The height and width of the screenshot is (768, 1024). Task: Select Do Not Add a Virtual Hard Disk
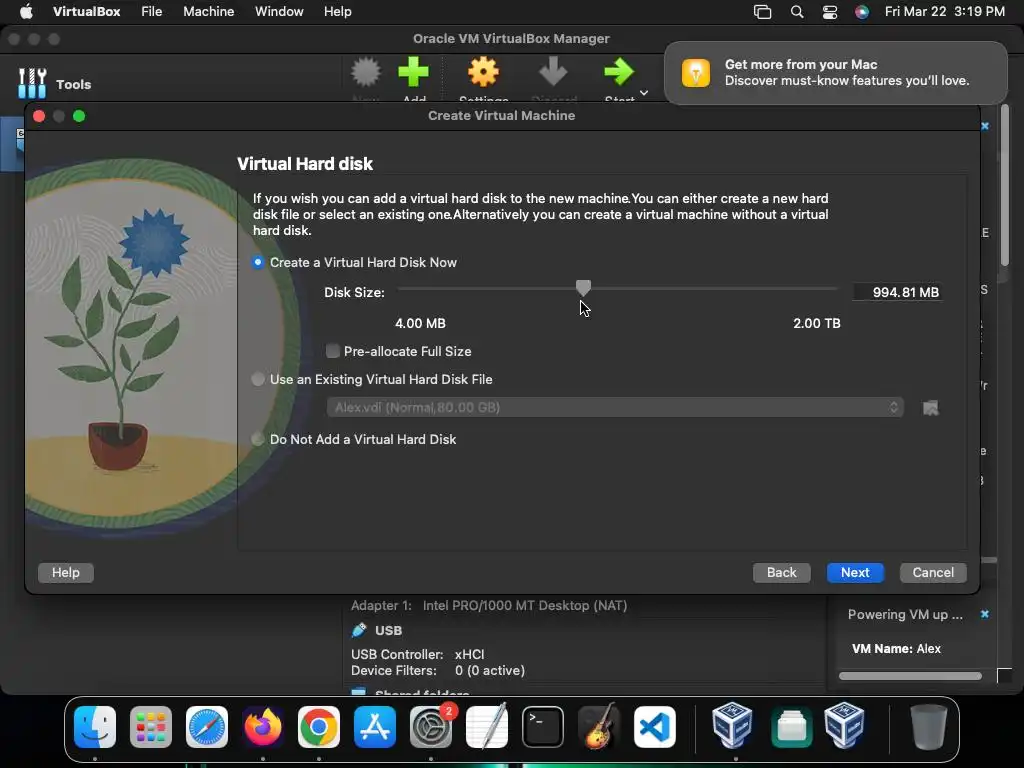(258, 440)
